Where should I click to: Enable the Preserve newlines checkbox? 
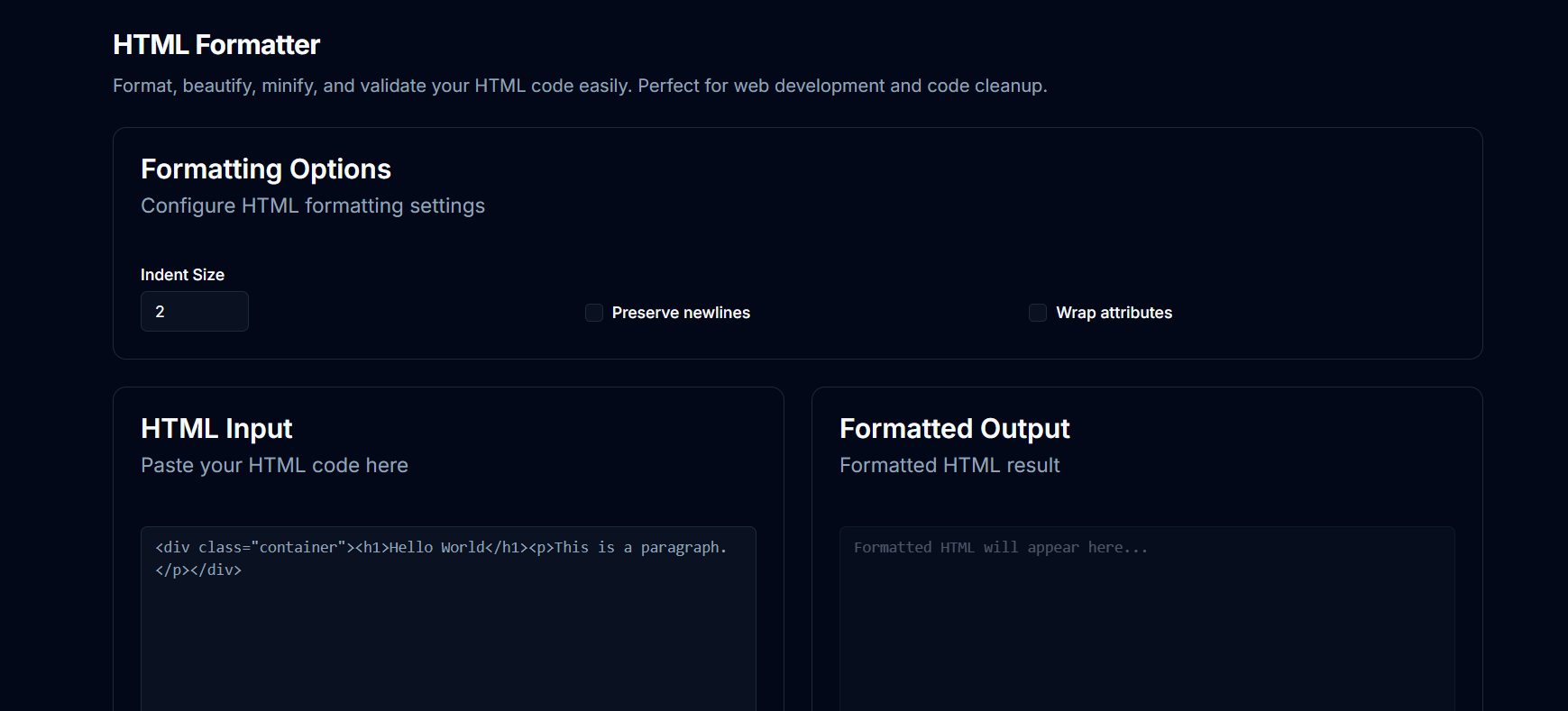point(594,313)
